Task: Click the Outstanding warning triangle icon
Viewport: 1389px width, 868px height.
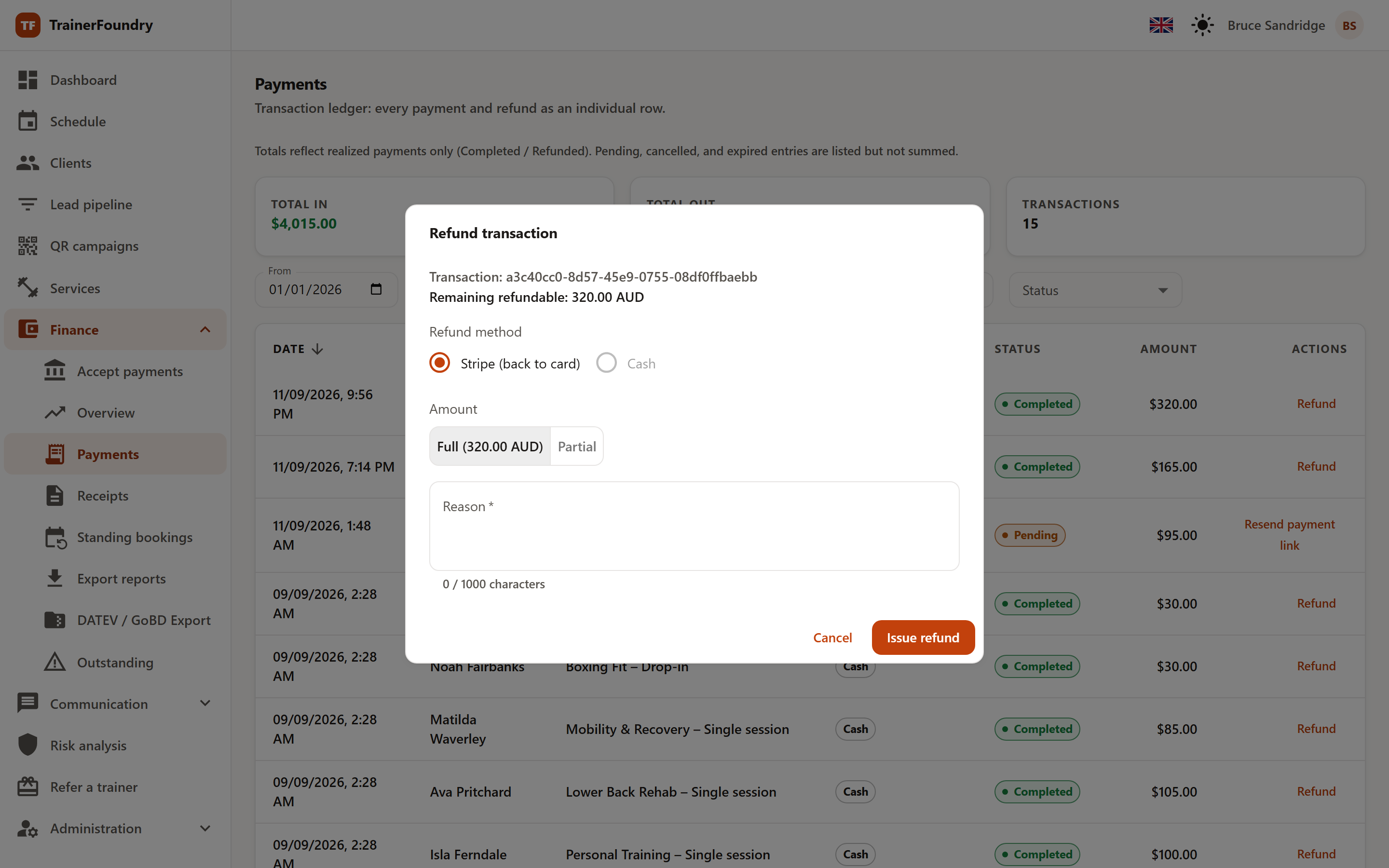Action: point(55,662)
